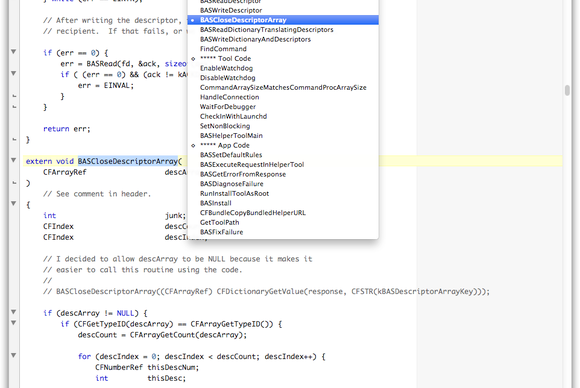Viewport: 580px width, 388px height.
Task: Click the 'descCount = CFArrayGetCount(descArray);' line
Action: point(162,335)
